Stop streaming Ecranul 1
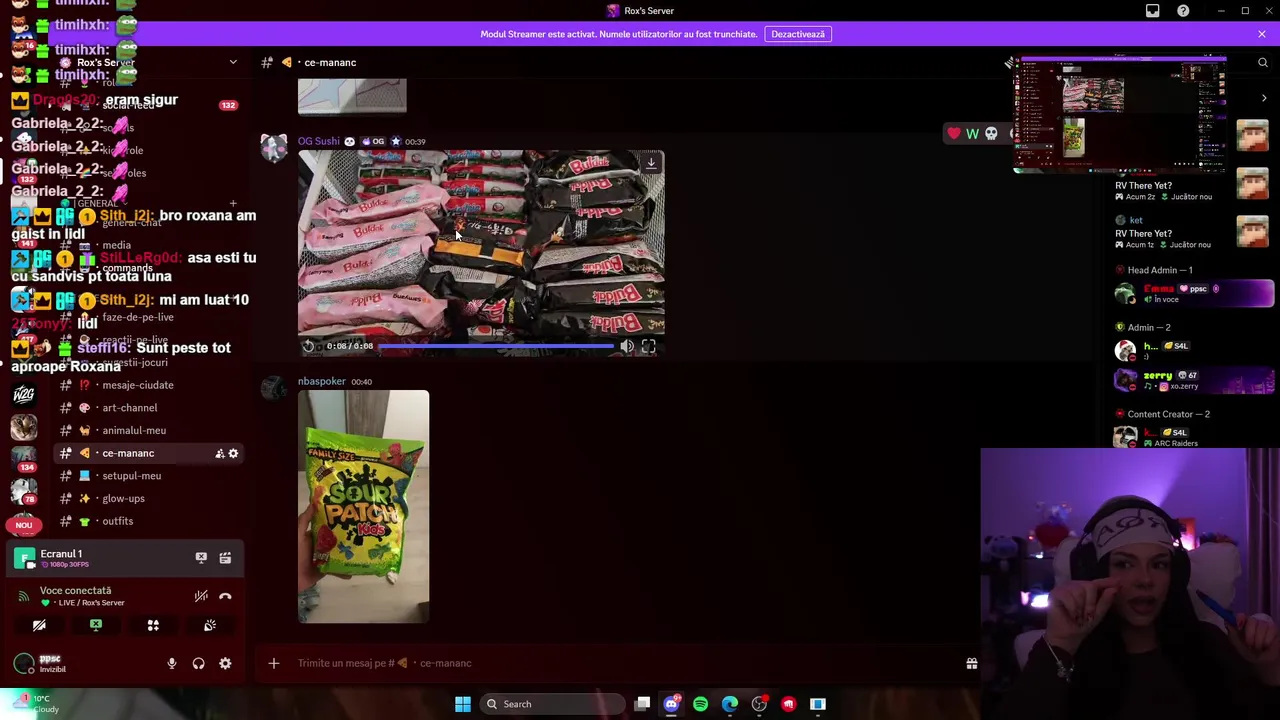The width and height of the screenshot is (1280, 720). [201, 558]
